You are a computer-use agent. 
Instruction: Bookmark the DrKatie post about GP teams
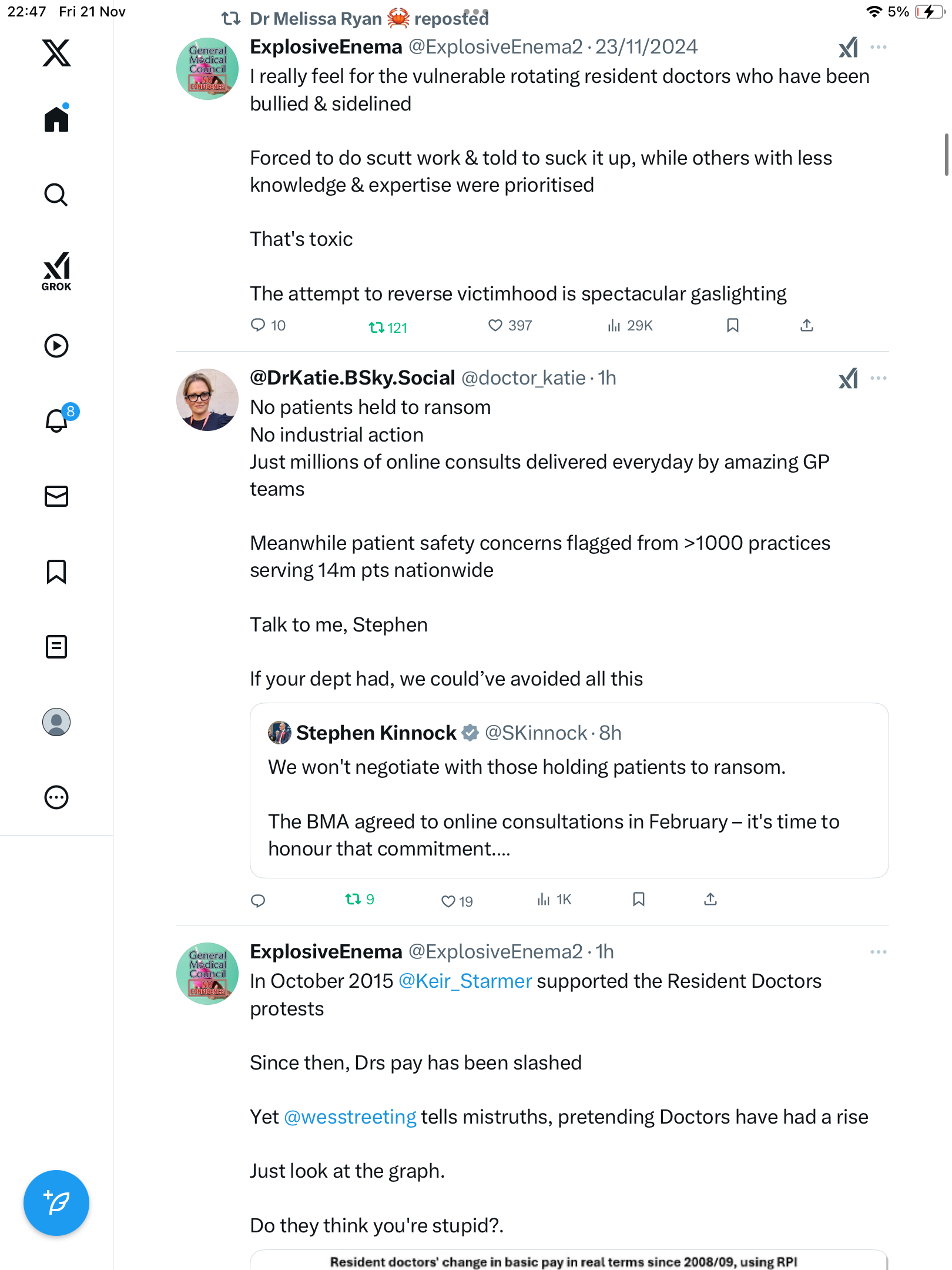pos(639,899)
